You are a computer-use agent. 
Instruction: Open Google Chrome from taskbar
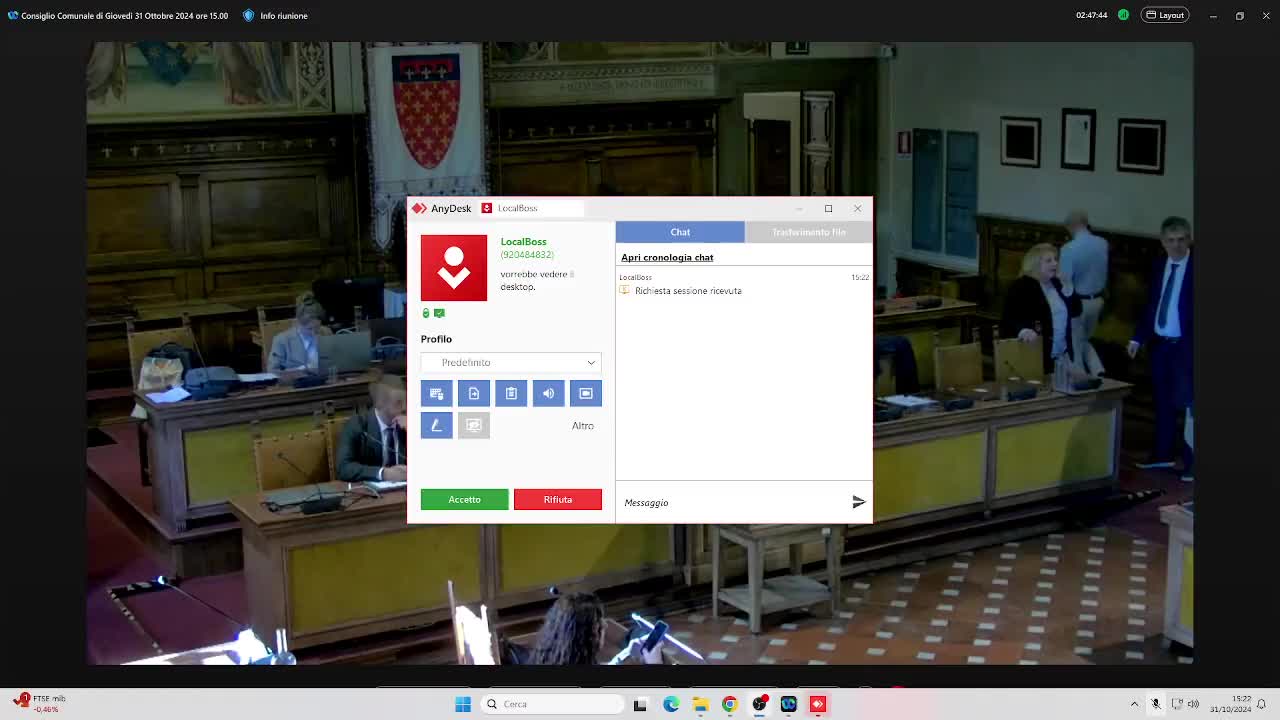click(x=729, y=704)
